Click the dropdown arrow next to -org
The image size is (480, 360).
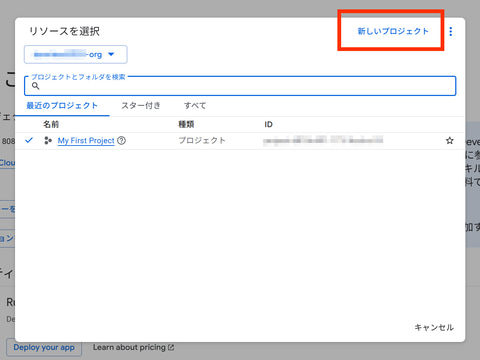[x=111, y=54]
